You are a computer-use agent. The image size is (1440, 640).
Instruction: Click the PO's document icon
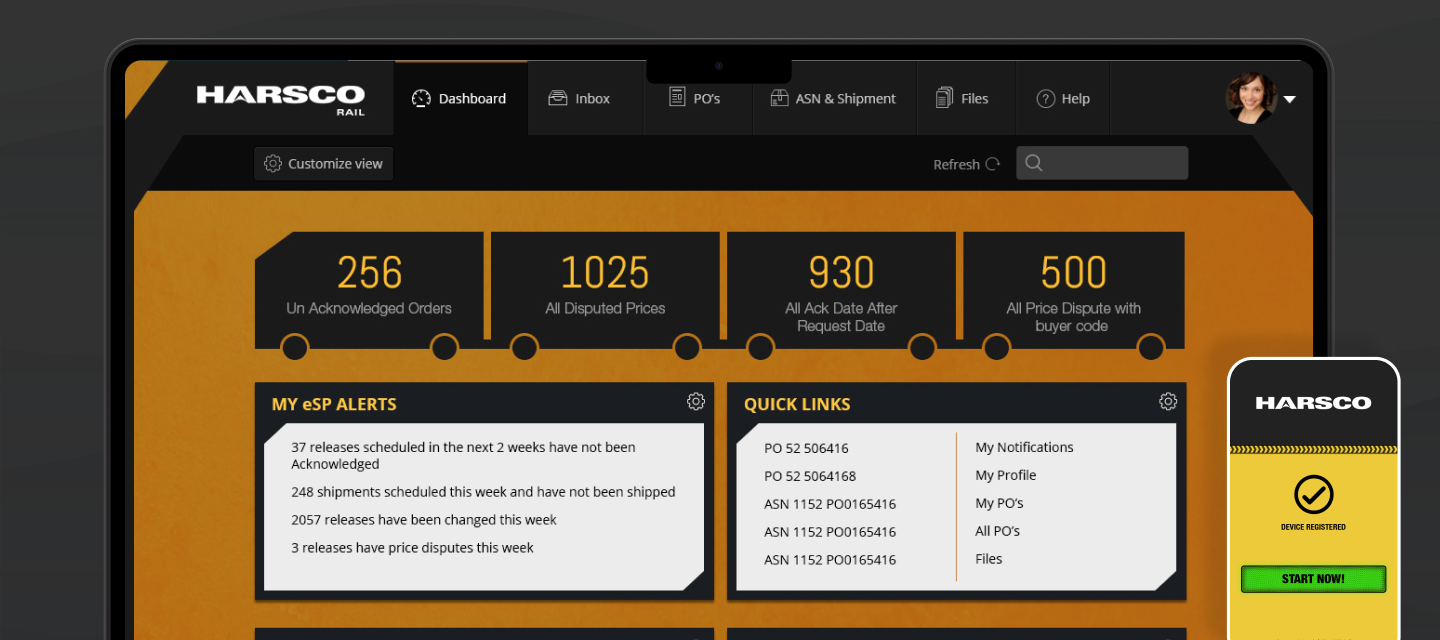click(677, 98)
